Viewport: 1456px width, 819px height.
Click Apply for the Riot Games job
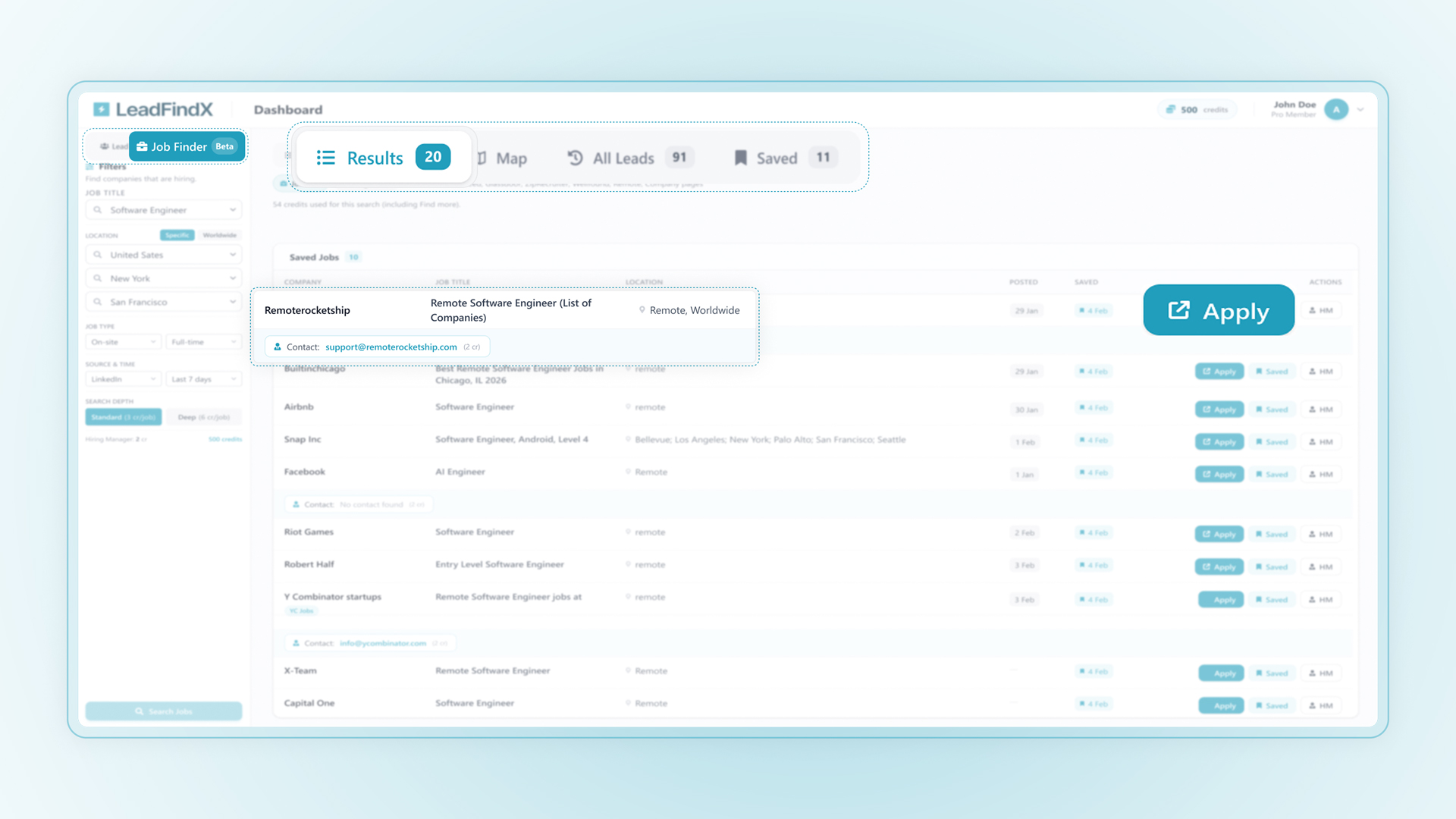coord(1219,535)
